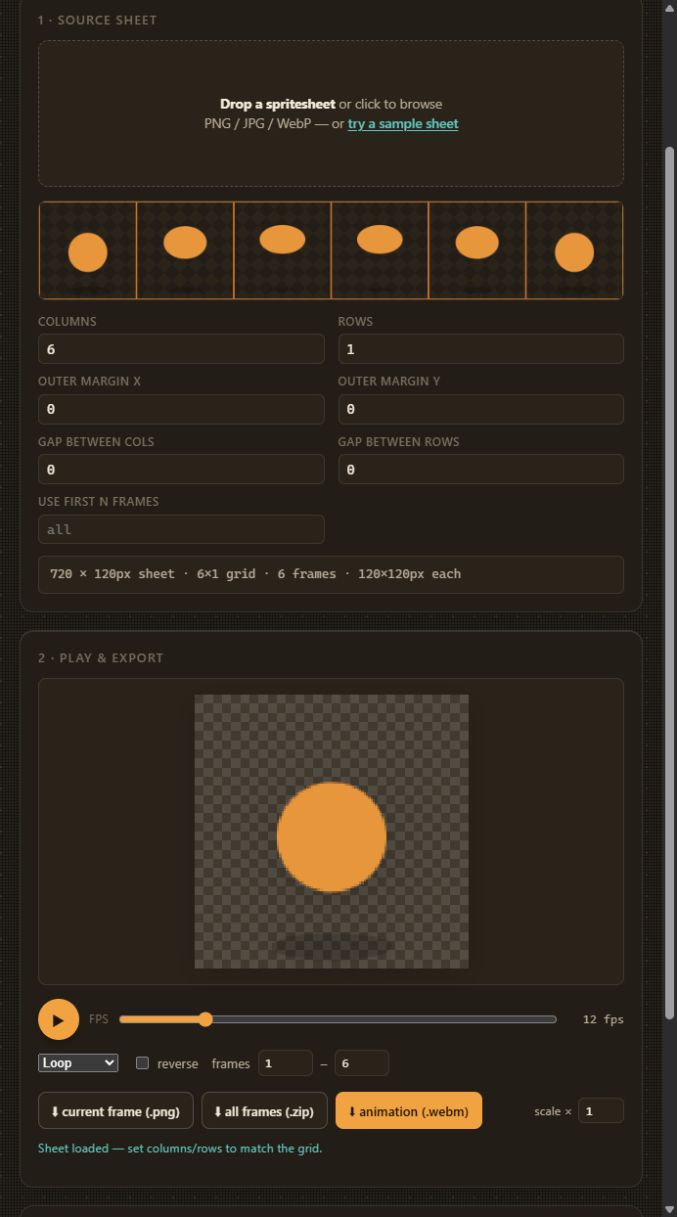
Task: Select the sixth sprite frame thumbnail
Action: [574, 250]
